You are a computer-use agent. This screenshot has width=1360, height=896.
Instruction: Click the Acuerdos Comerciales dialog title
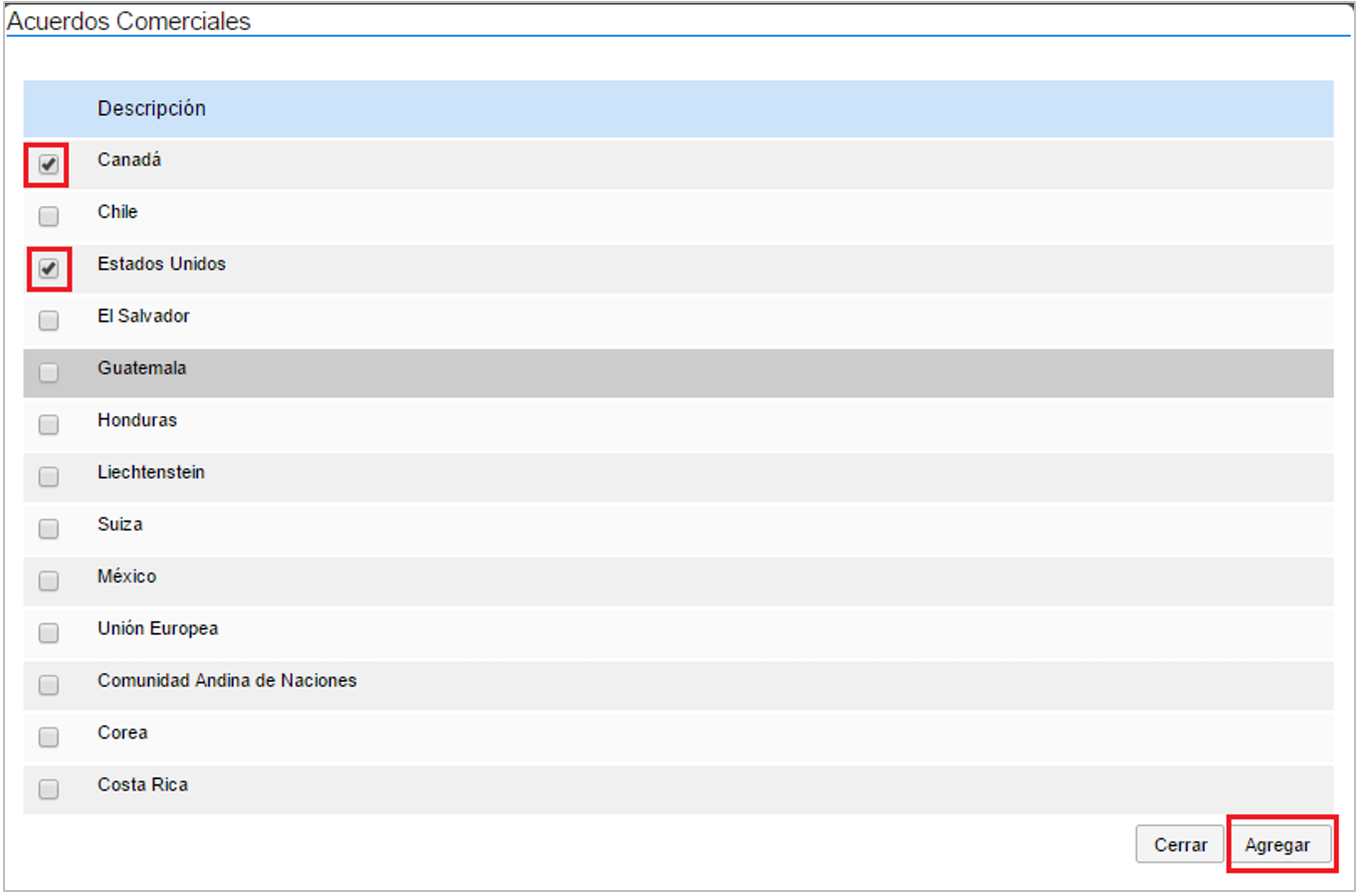pos(129,21)
